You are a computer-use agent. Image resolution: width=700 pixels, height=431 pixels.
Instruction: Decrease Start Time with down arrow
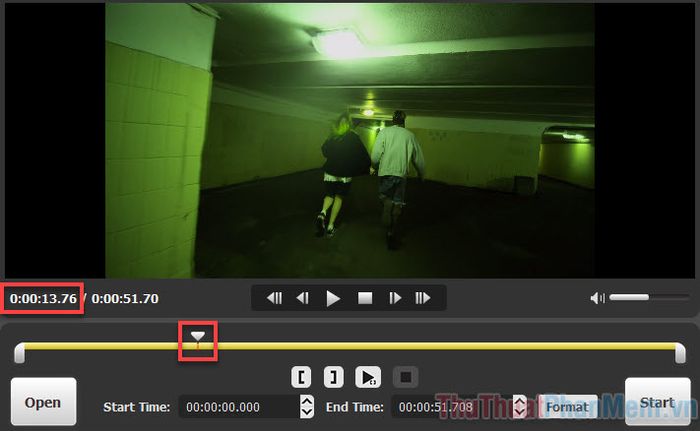tap(307, 413)
